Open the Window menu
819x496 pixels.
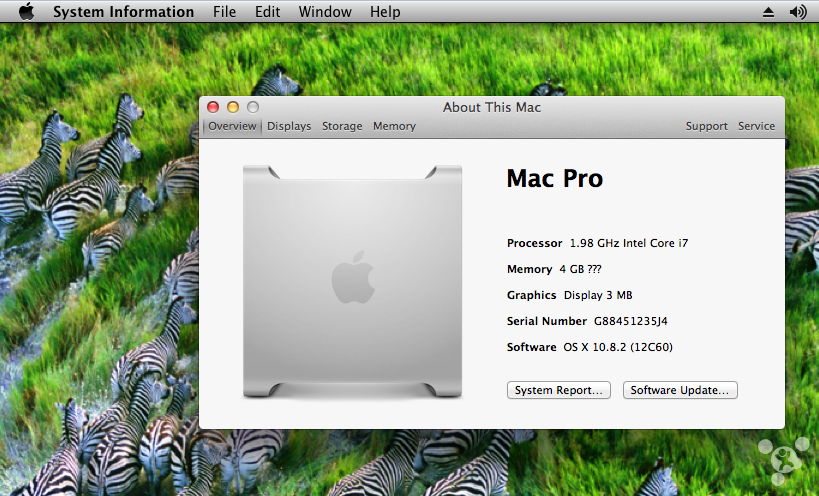click(x=325, y=11)
